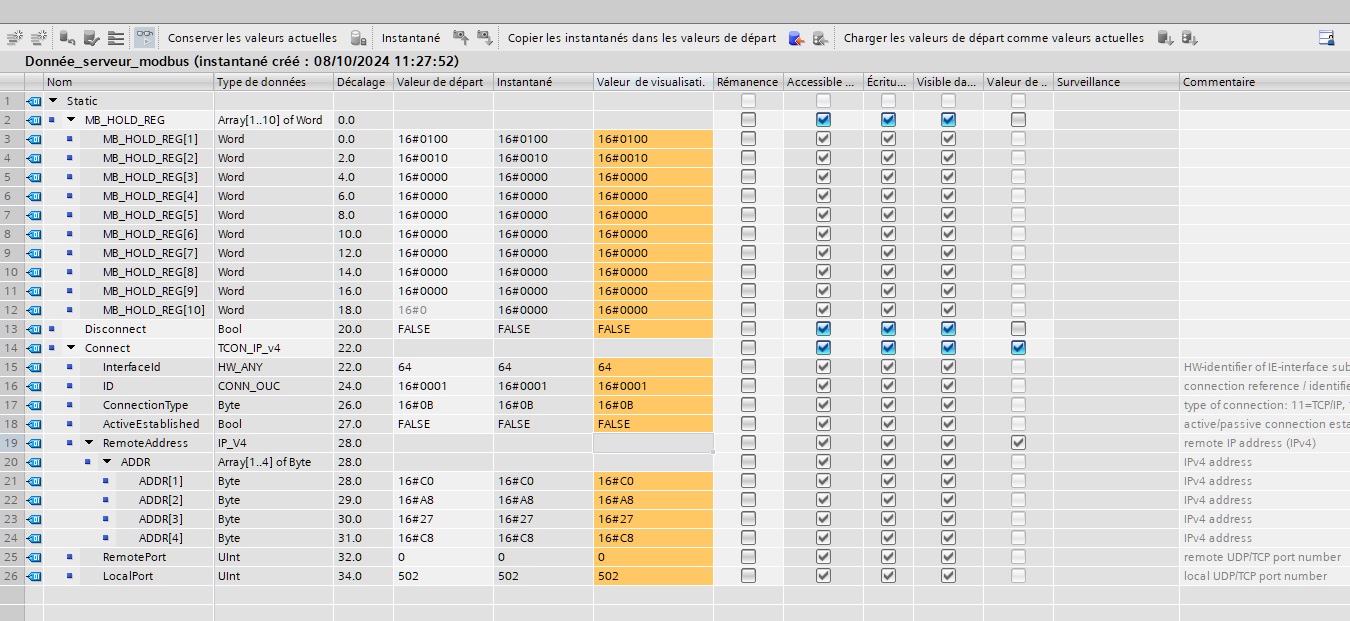
Task: Click the start value field of RemotePort
Action: click(443, 557)
